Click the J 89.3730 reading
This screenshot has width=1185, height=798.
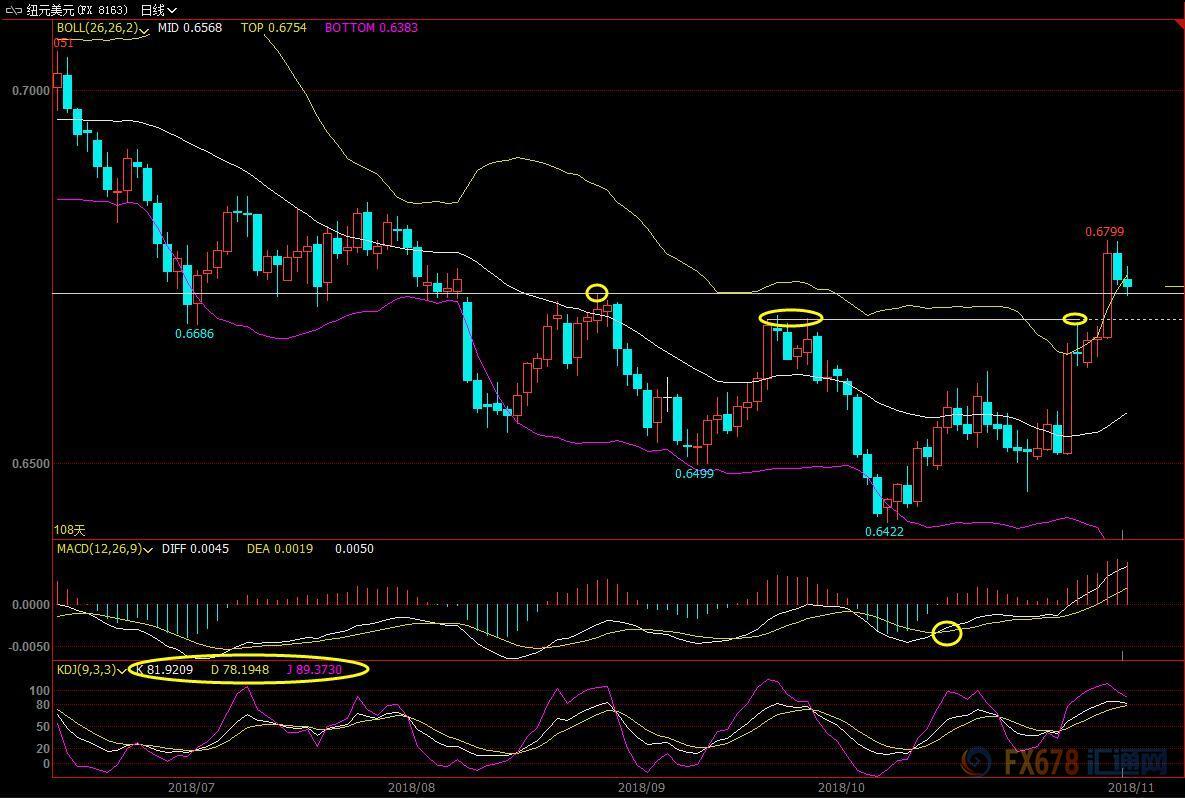314,670
